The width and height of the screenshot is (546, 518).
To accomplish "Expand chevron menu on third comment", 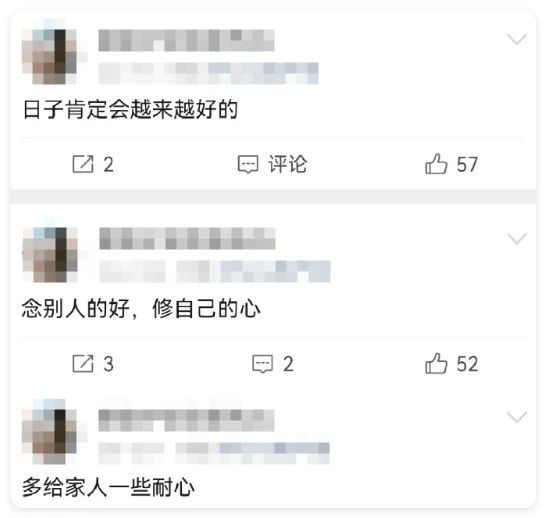I will tap(517, 417).
